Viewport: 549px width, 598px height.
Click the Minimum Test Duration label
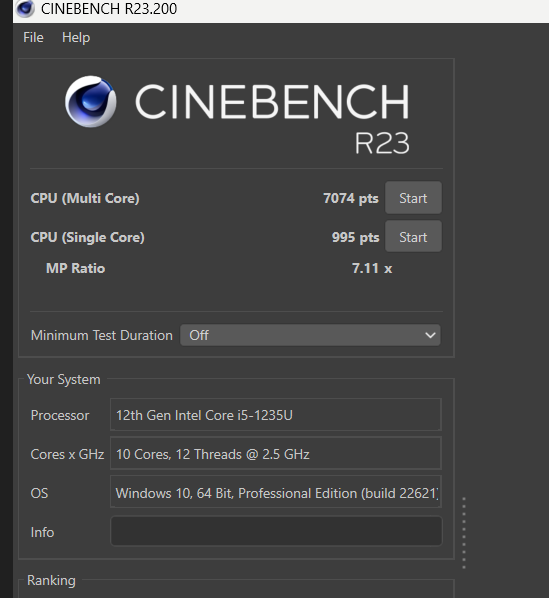point(101,335)
